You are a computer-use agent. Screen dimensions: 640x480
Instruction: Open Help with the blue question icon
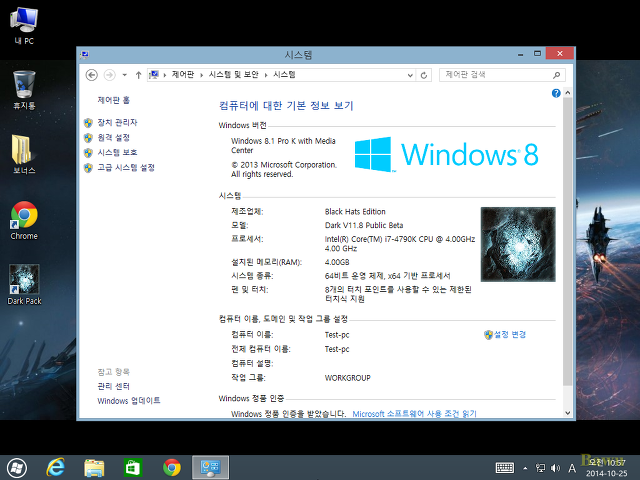tap(556, 93)
